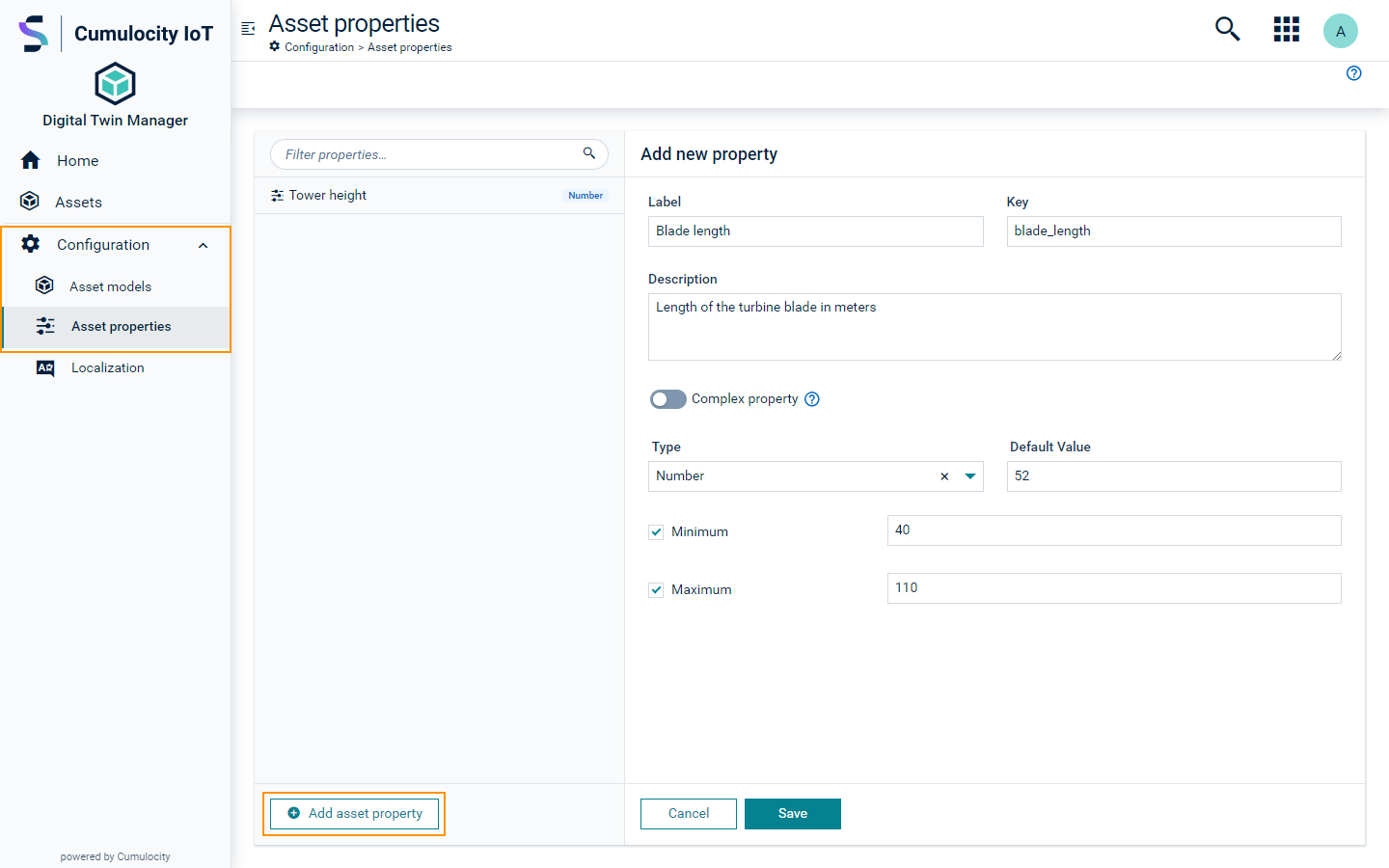
Task: Click the powered by Cumulocity text
Action: (x=115, y=856)
